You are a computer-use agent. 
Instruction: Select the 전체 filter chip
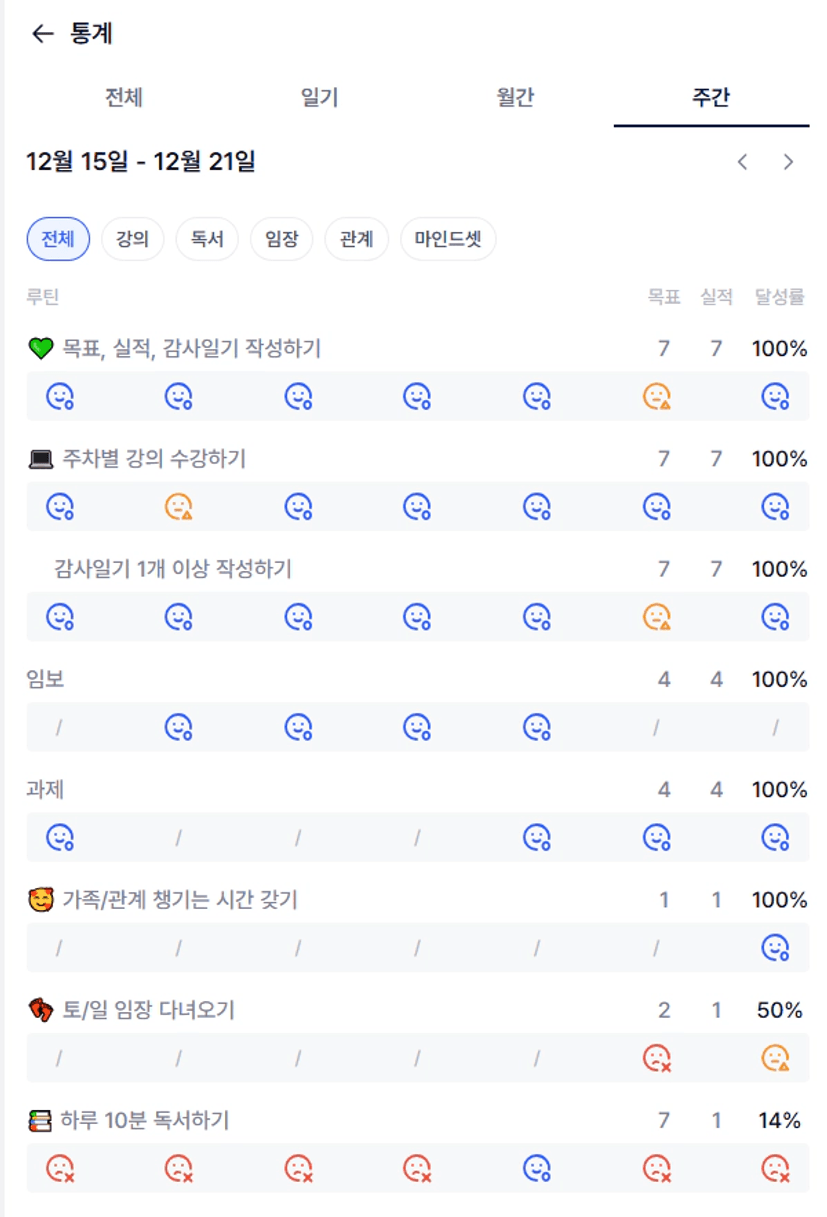point(58,239)
